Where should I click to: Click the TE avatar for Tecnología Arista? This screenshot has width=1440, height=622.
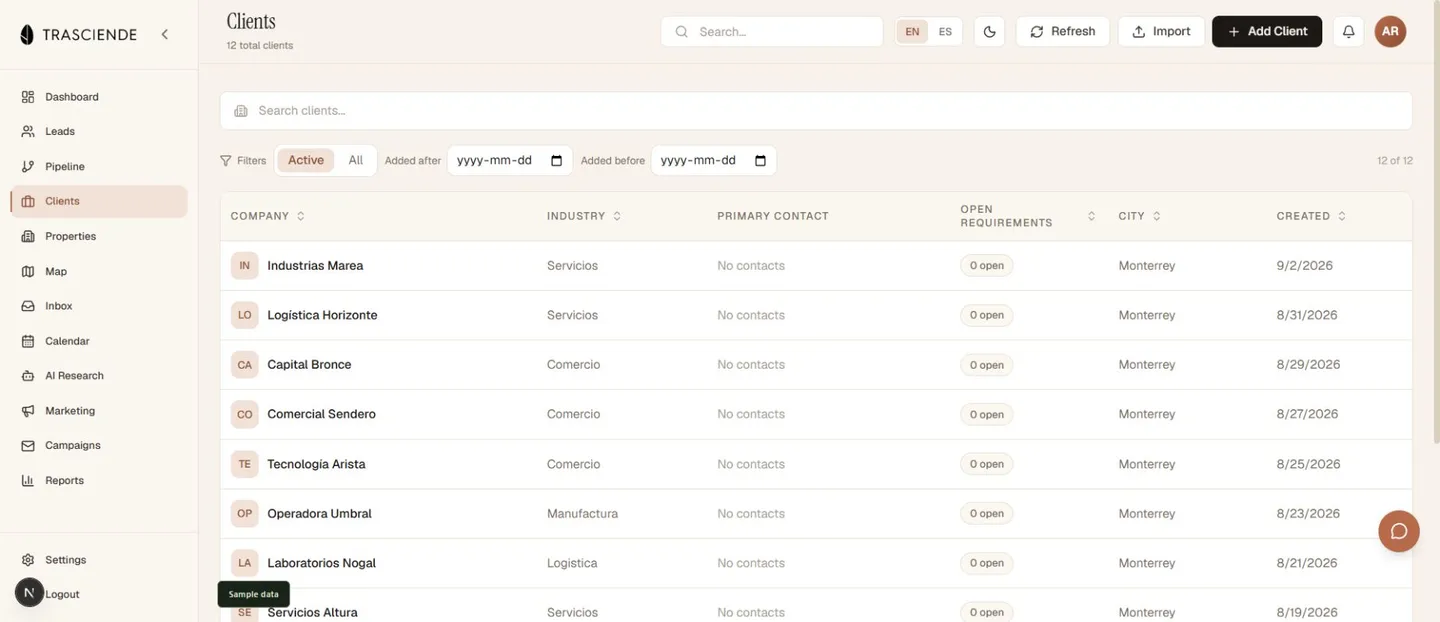pos(244,464)
